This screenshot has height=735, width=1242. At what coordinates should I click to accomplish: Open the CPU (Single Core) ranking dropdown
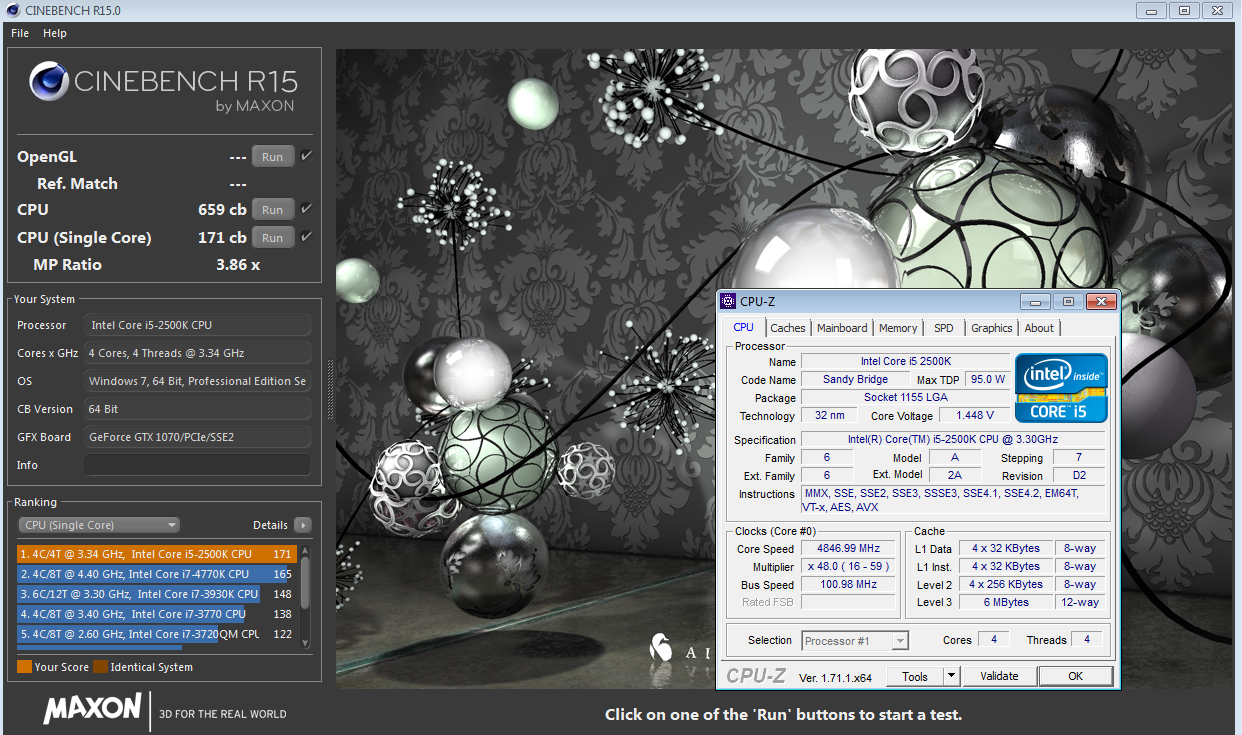[x=99, y=525]
